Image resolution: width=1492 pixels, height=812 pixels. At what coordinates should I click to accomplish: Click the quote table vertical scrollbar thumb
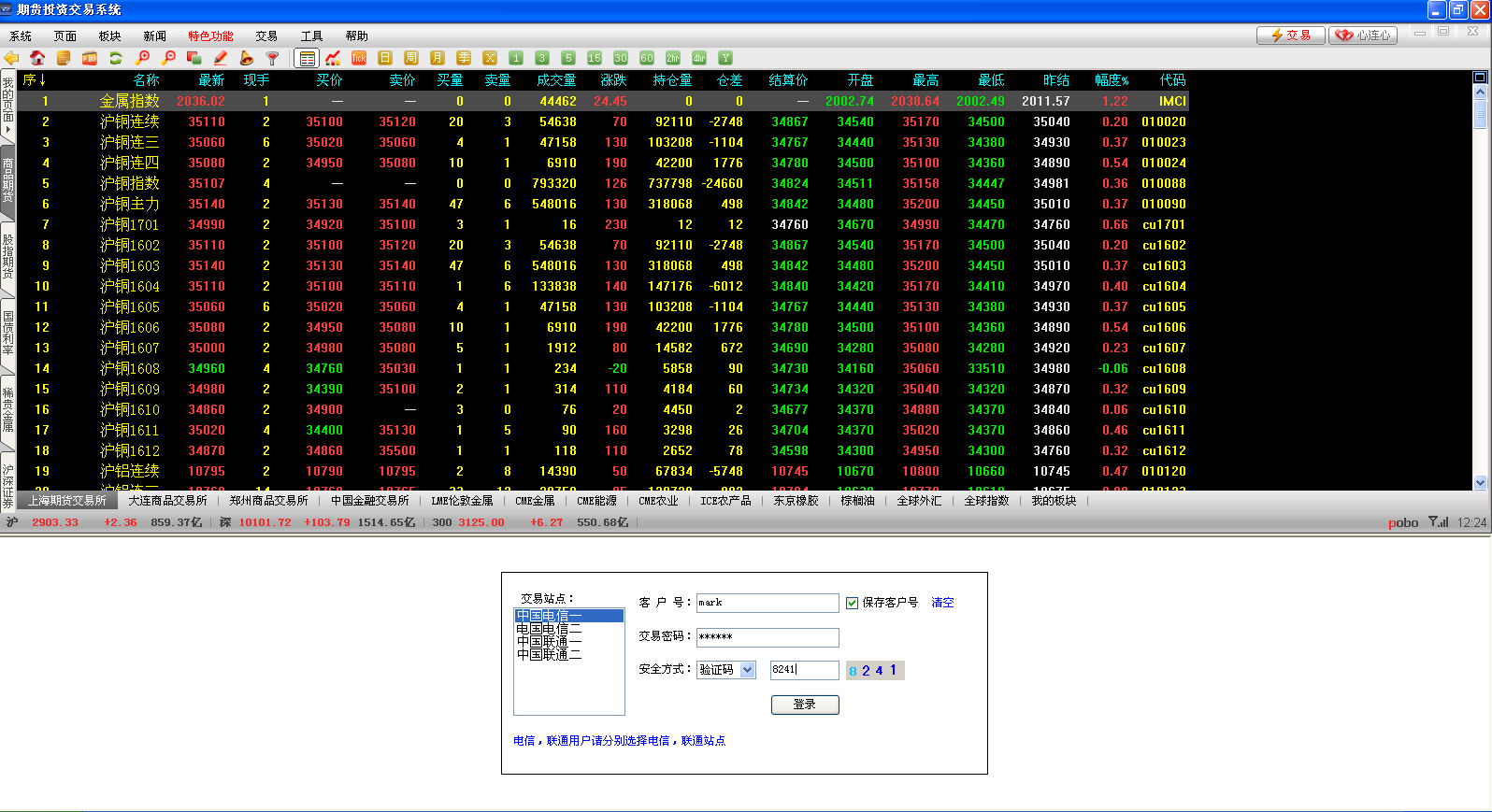(1480, 114)
